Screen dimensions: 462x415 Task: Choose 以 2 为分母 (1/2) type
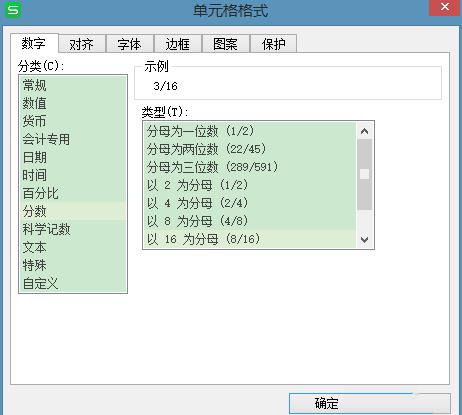tap(250, 185)
